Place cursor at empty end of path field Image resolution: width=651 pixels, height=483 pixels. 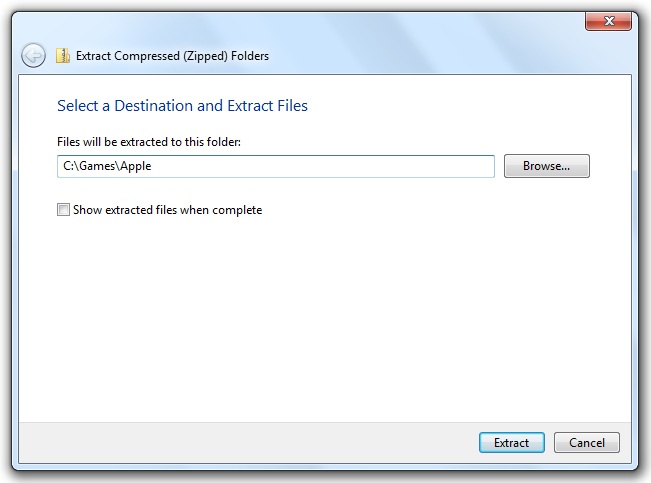[400, 166]
